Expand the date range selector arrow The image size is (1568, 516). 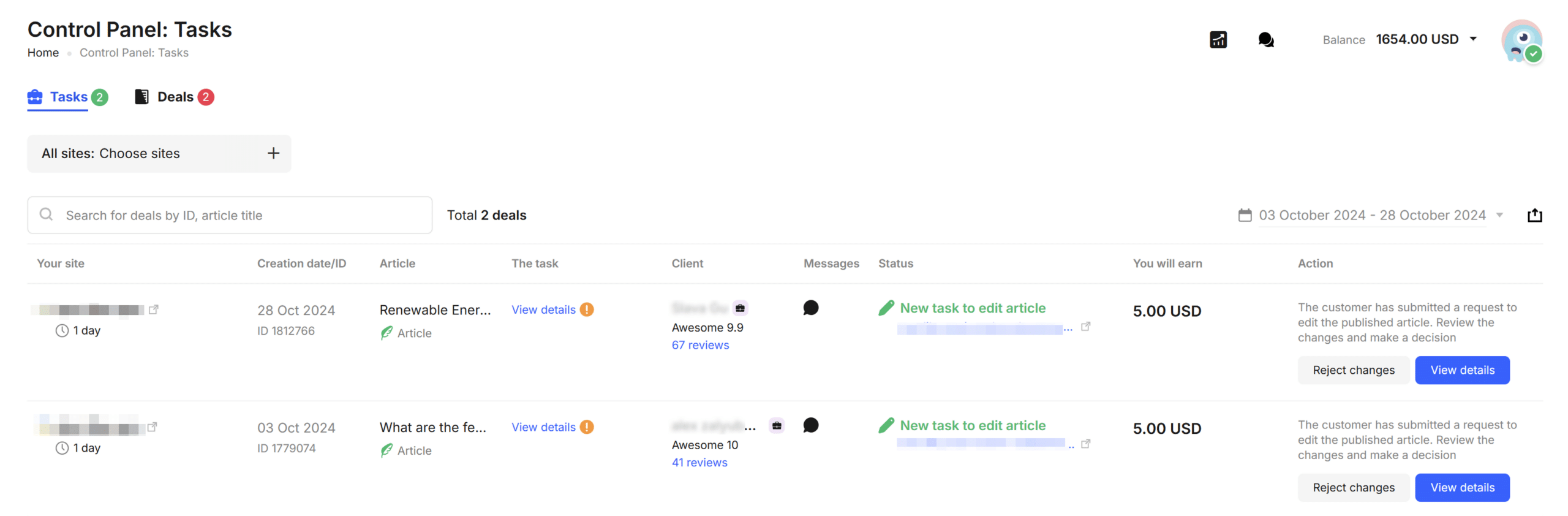tap(1499, 215)
